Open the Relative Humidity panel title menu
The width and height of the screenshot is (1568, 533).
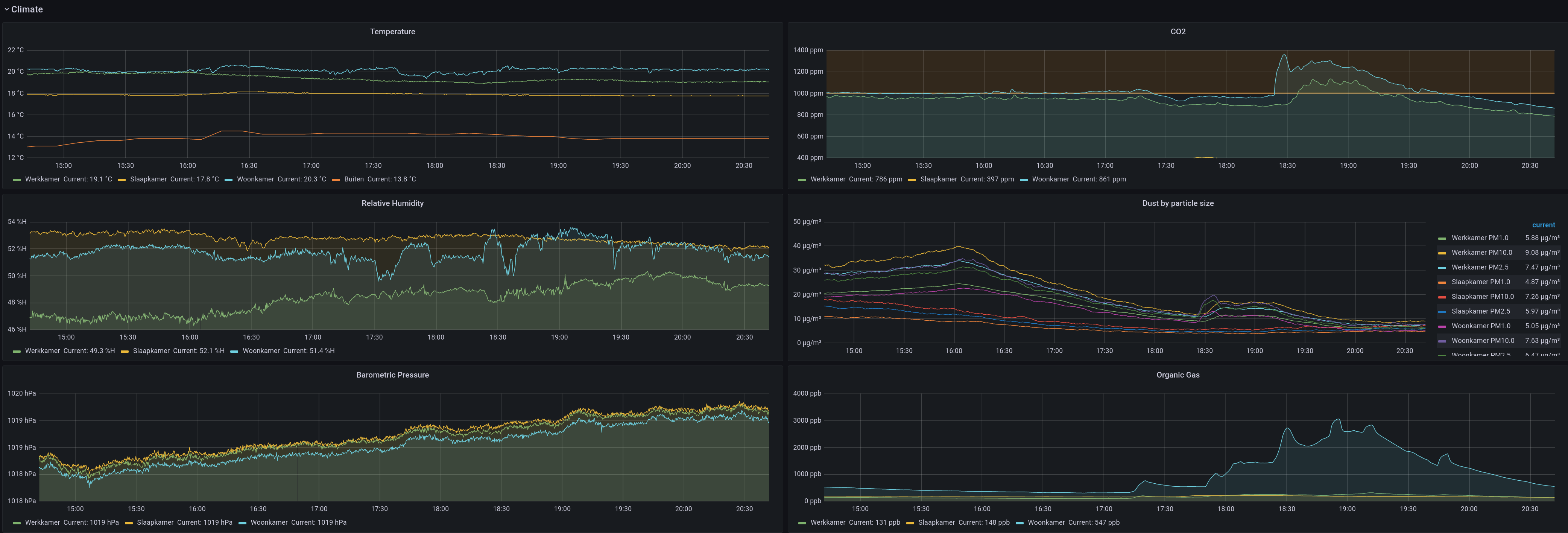(392, 204)
